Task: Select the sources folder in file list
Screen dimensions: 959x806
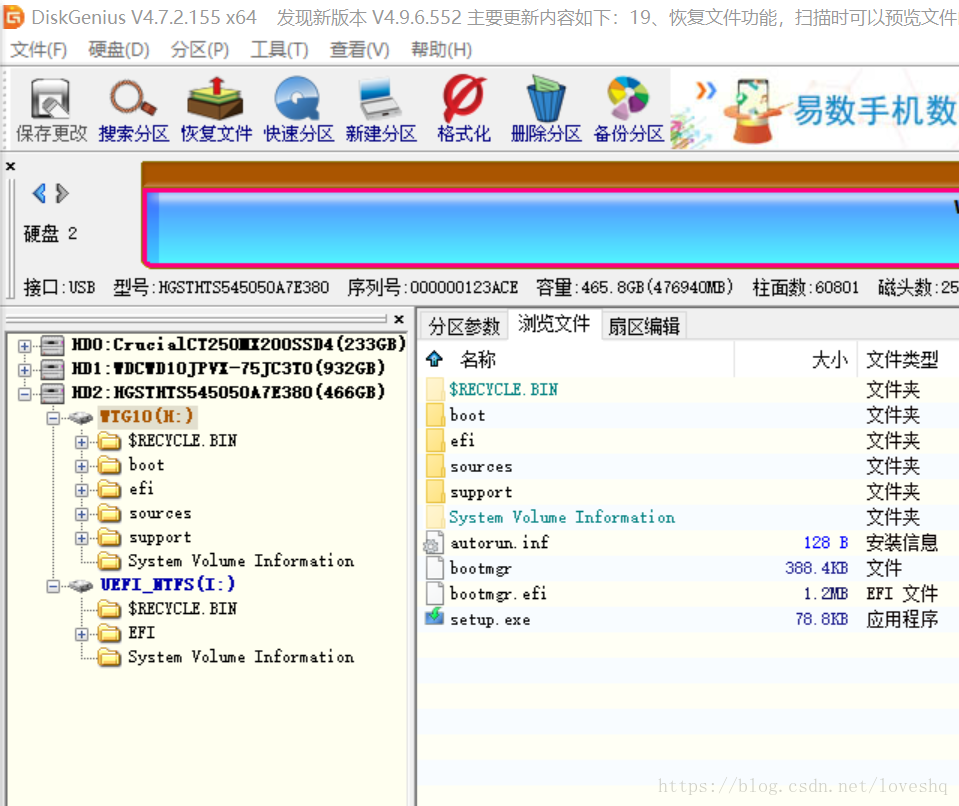Action: click(x=481, y=467)
